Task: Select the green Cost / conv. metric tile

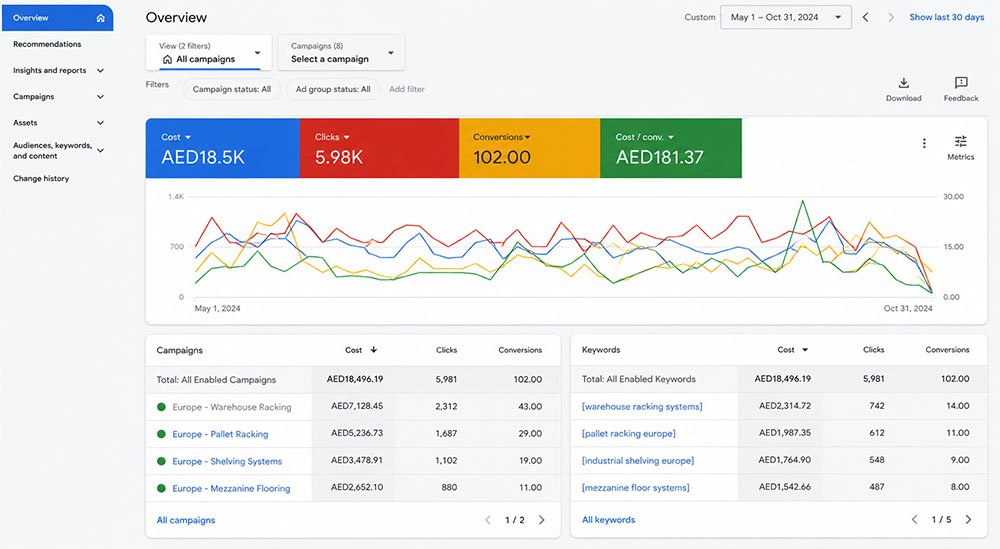Action: pyautogui.click(x=671, y=148)
